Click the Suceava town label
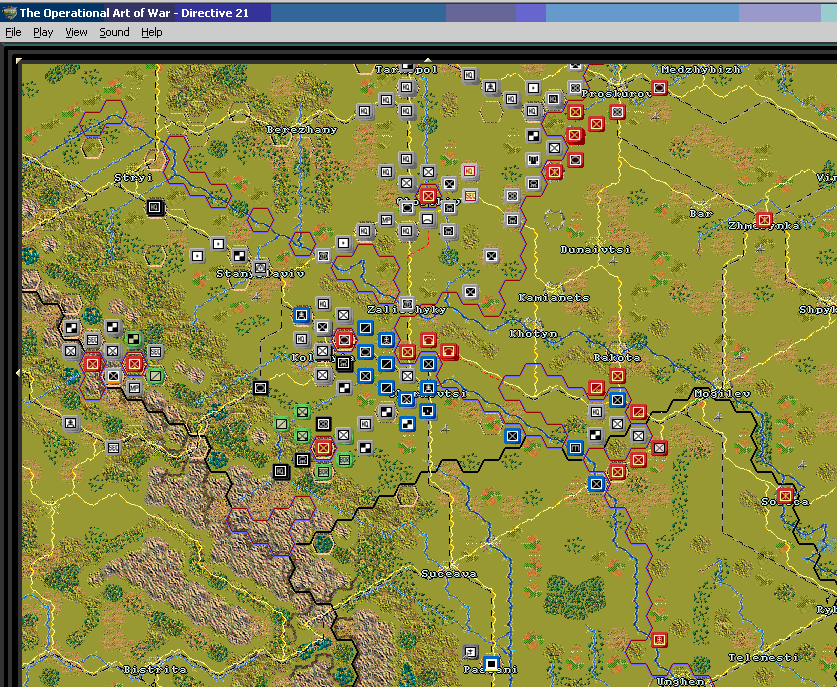The height and width of the screenshot is (687, 838). (448, 574)
